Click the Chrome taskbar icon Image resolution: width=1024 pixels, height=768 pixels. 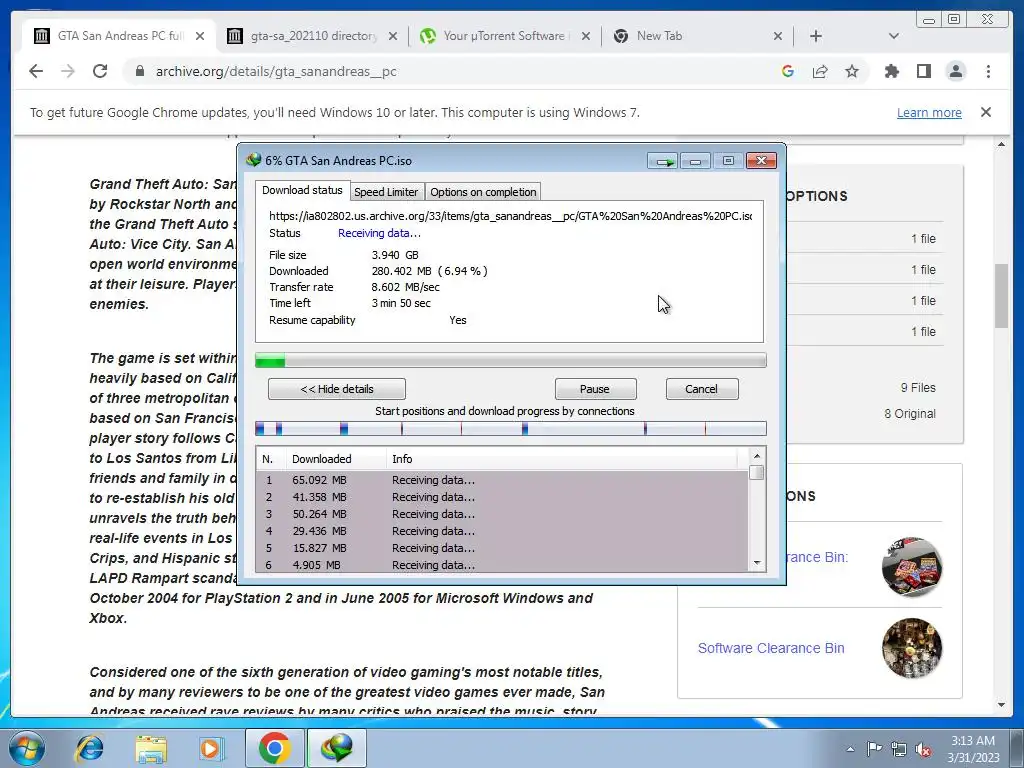tap(274, 748)
